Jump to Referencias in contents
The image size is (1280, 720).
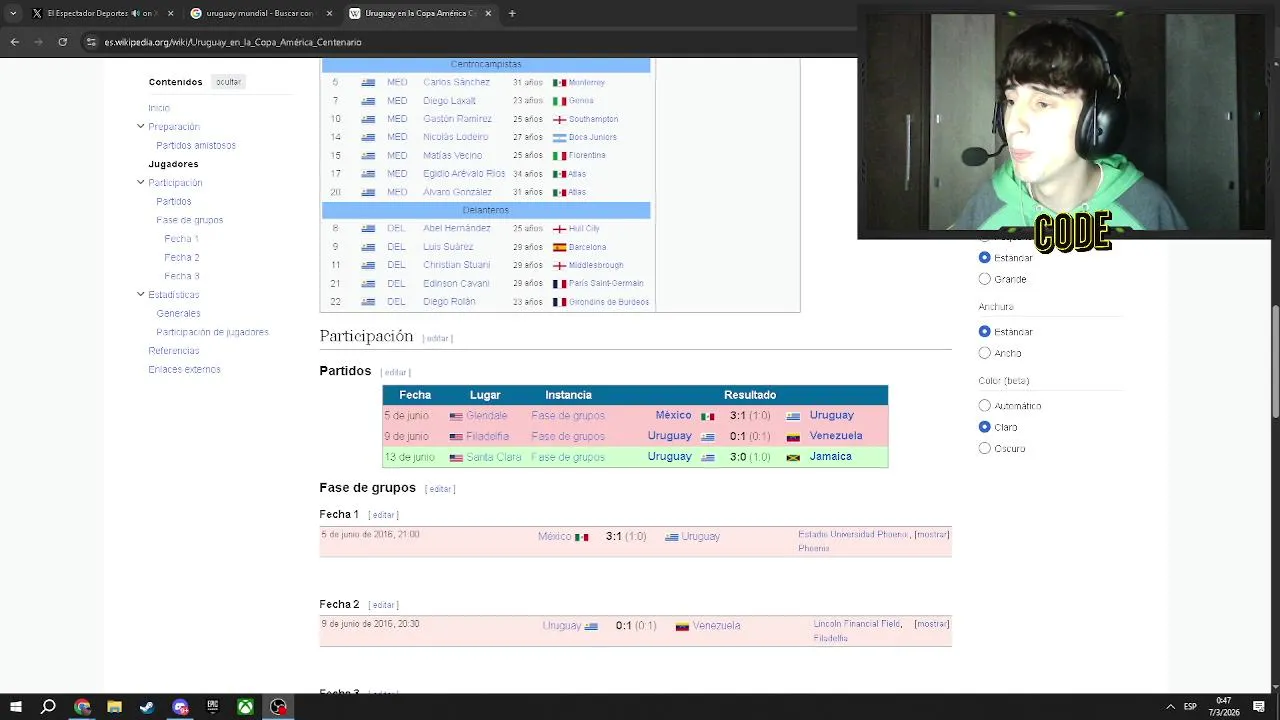tap(174, 351)
